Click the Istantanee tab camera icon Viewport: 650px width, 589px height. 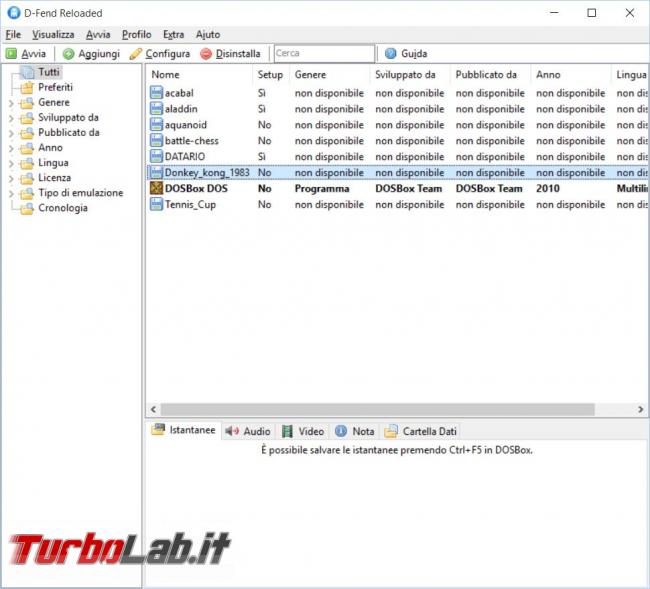tap(158, 430)
